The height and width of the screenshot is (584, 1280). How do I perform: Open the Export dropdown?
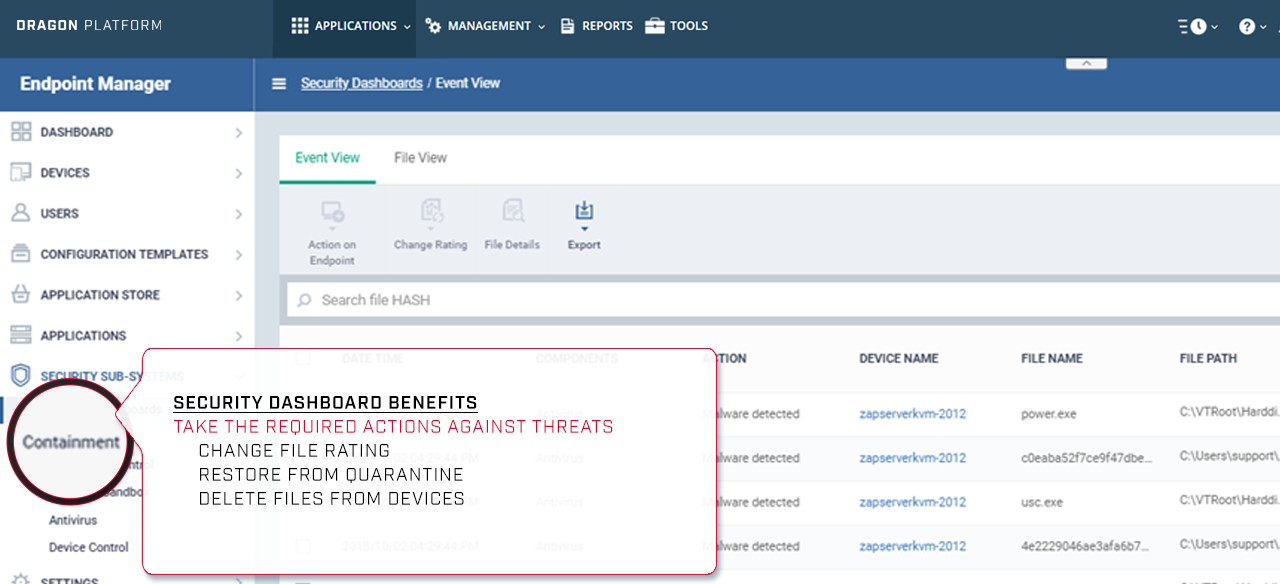point(584,225)
